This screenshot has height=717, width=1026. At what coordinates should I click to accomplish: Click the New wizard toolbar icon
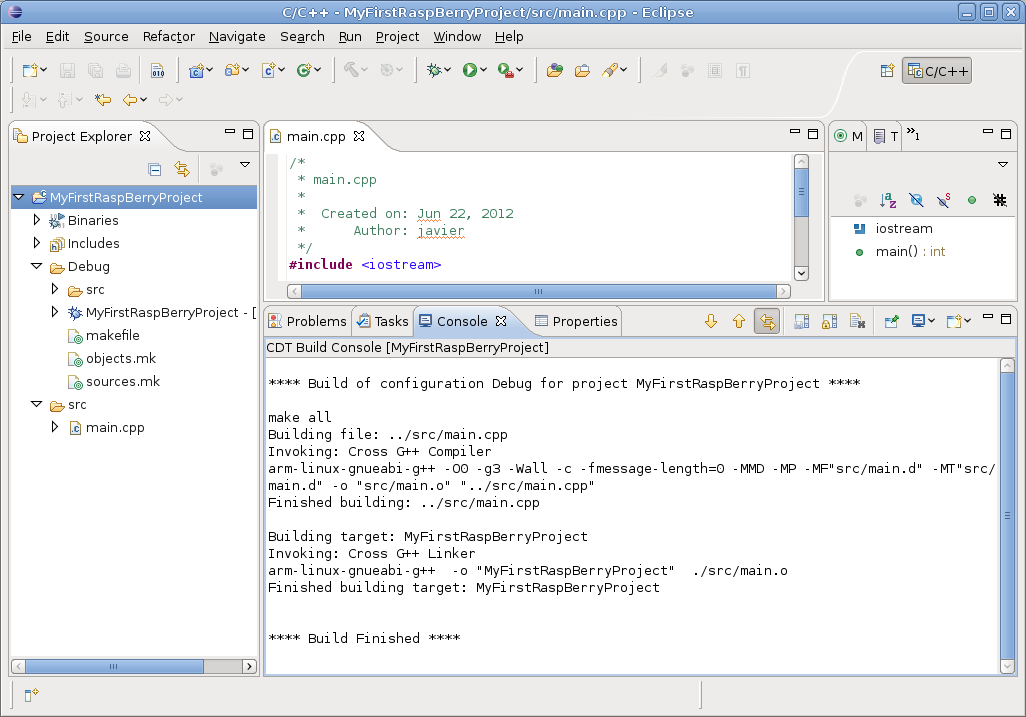coord(30,70)
